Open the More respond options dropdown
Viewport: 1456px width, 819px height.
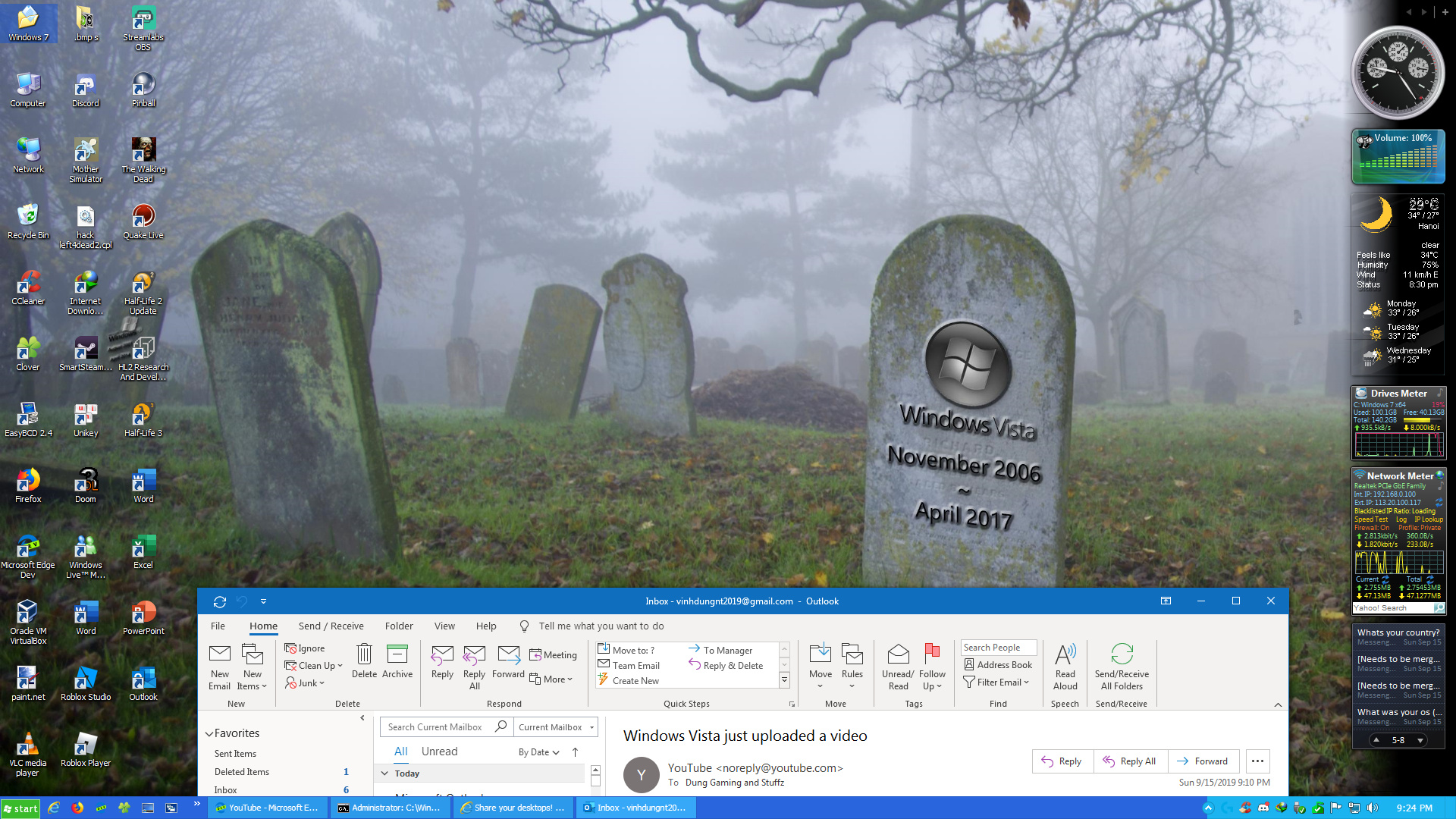click(x=551, y=679)
